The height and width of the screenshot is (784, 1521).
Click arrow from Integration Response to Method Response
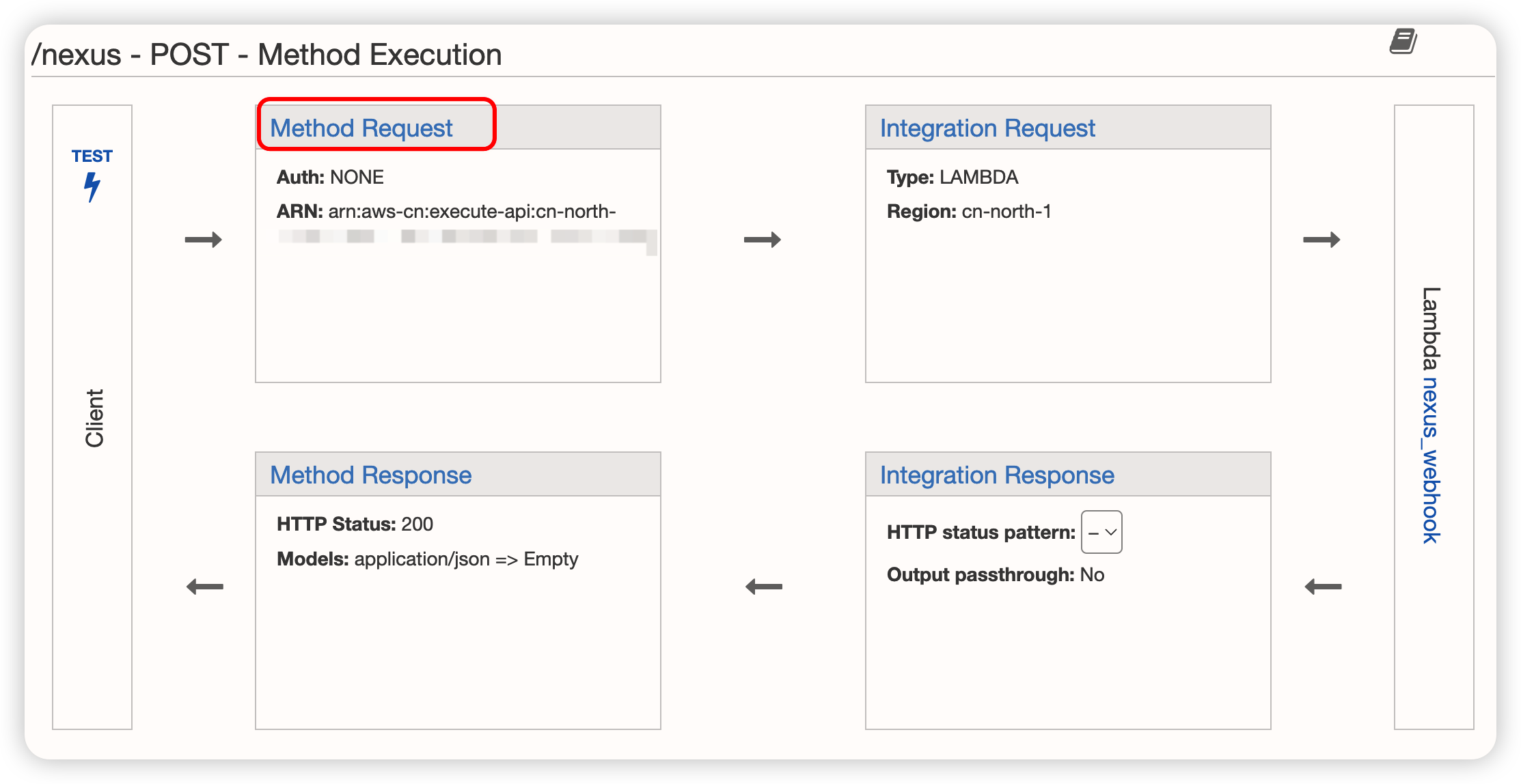click(764, 587)
